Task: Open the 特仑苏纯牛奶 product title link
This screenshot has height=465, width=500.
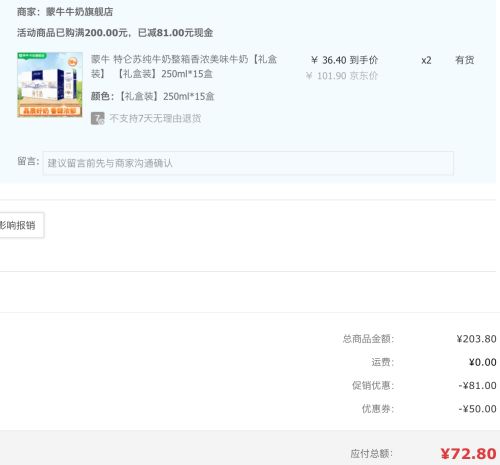Action: (184, 66)
